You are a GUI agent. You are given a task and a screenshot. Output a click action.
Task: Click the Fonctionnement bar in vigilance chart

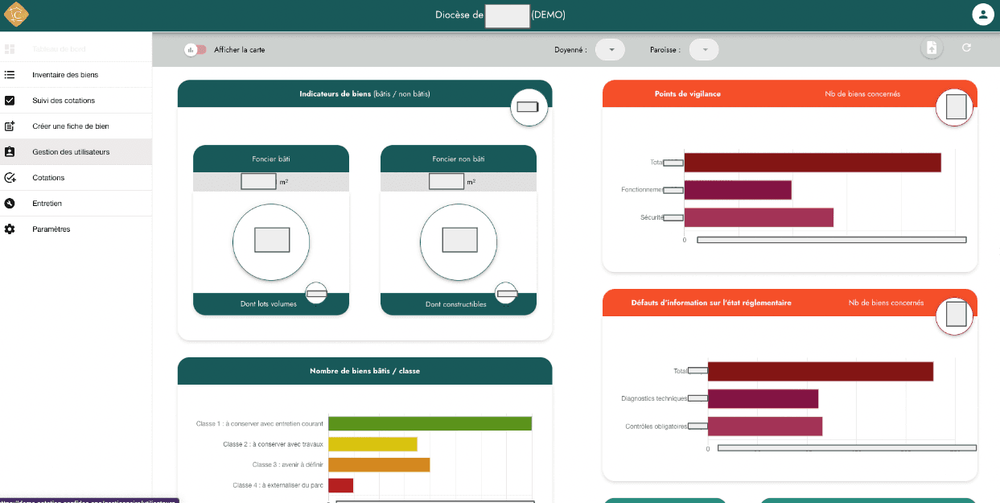pyautogui.click(x=738, y=190)
